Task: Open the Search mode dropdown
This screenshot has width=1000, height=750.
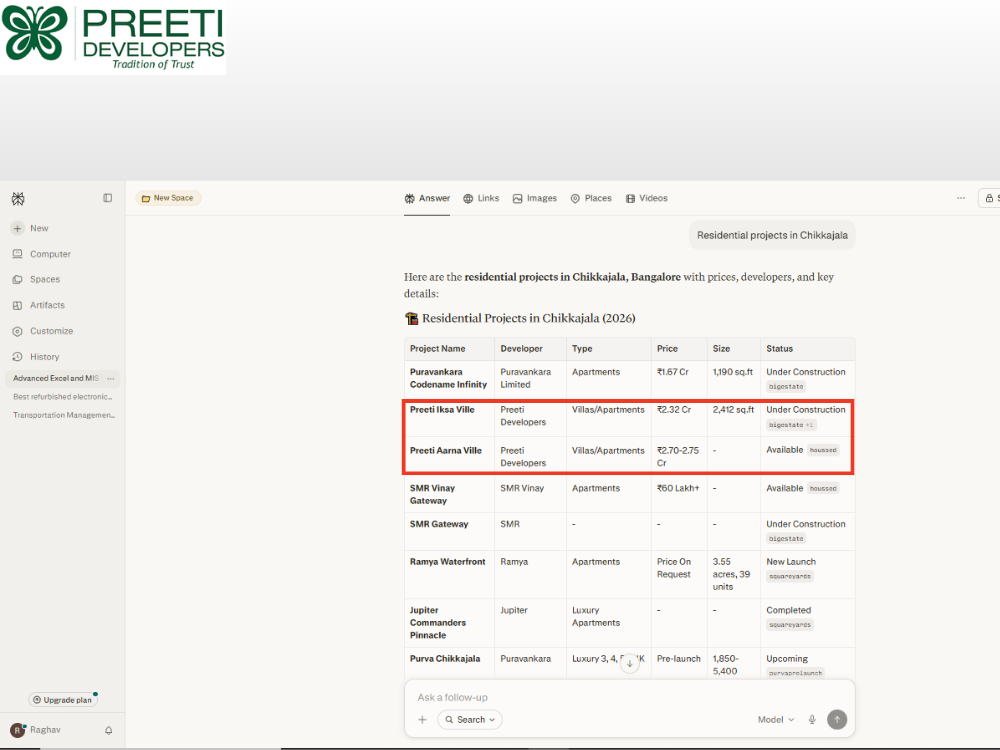Action: tap(470, 719)
